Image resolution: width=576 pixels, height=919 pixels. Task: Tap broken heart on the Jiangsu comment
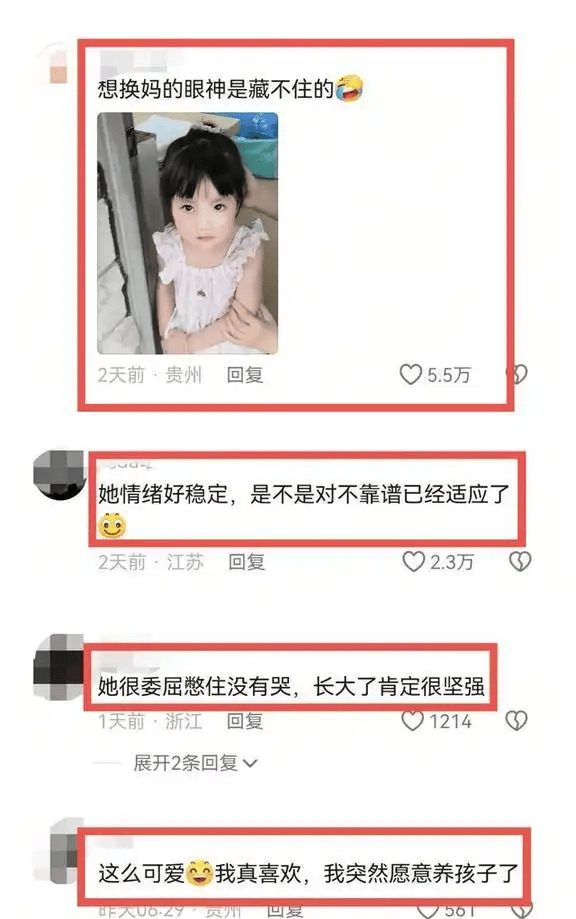[x=520, y=561]
